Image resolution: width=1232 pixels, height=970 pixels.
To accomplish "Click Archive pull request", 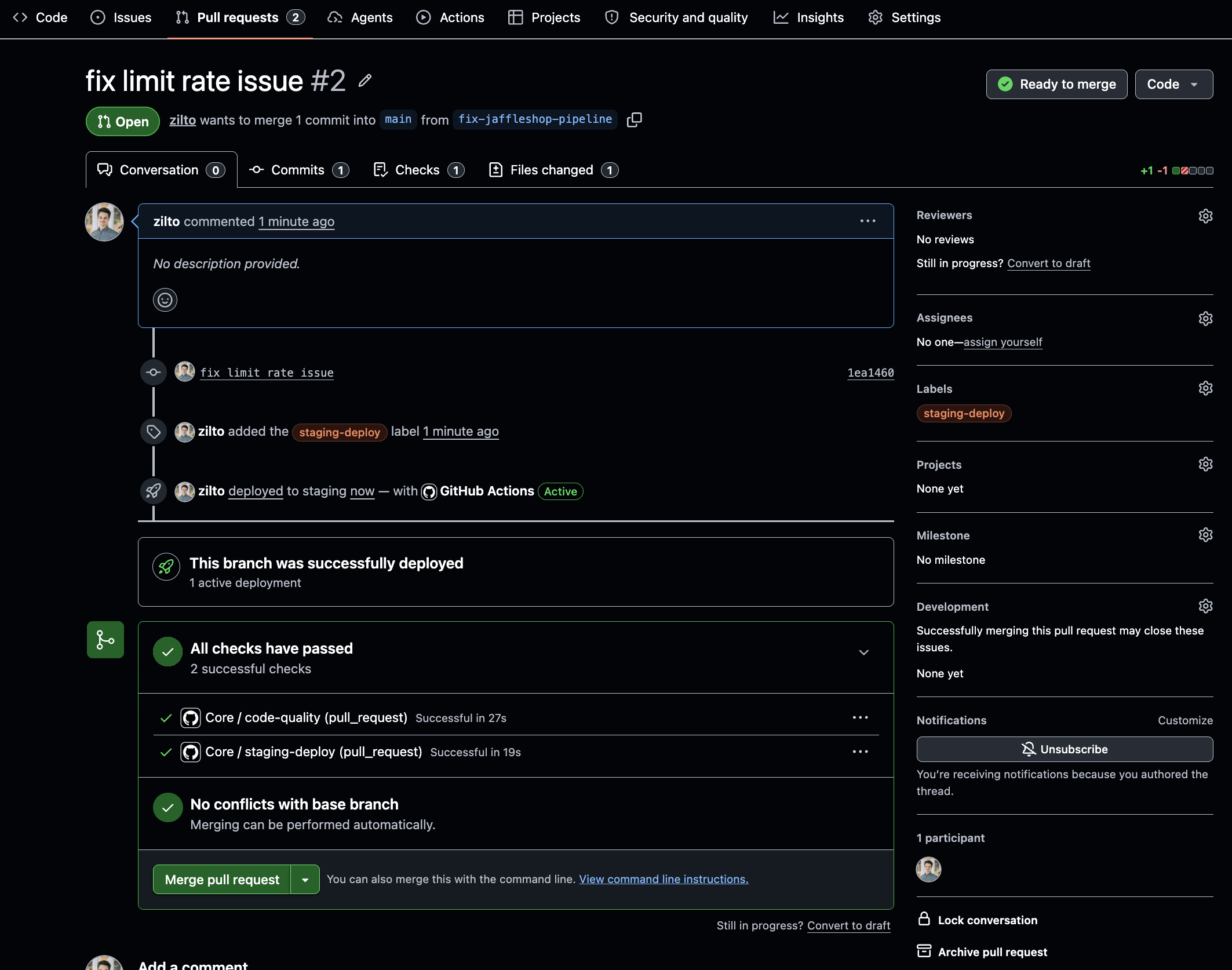I will pyautogui.click(x=992, y=952).
